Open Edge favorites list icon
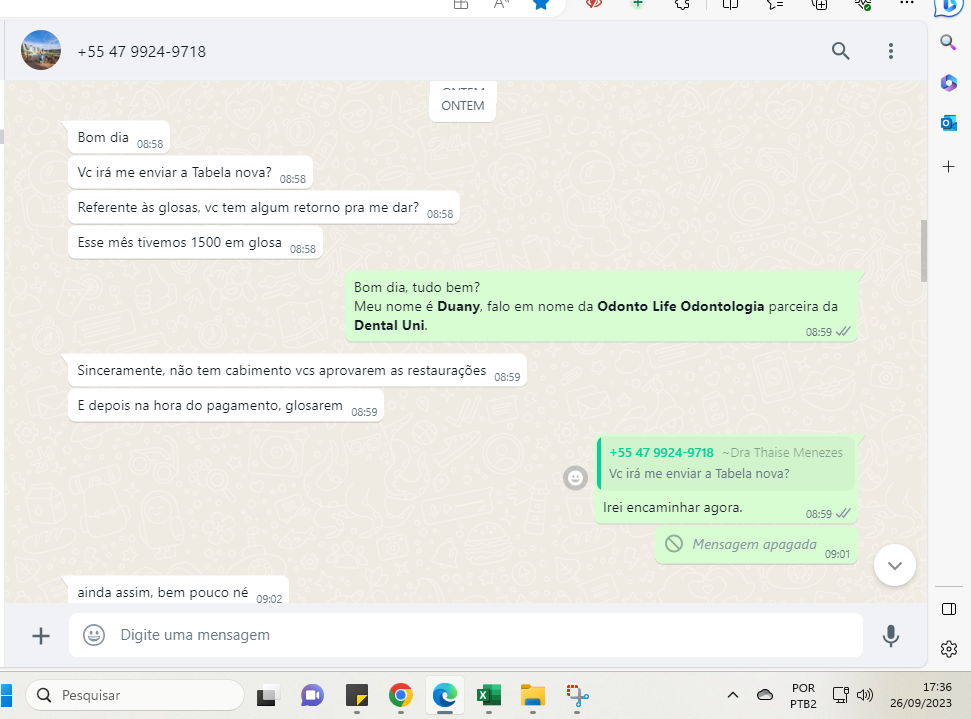971x719 pixels. pyautogui.click(x=775, y=4)
